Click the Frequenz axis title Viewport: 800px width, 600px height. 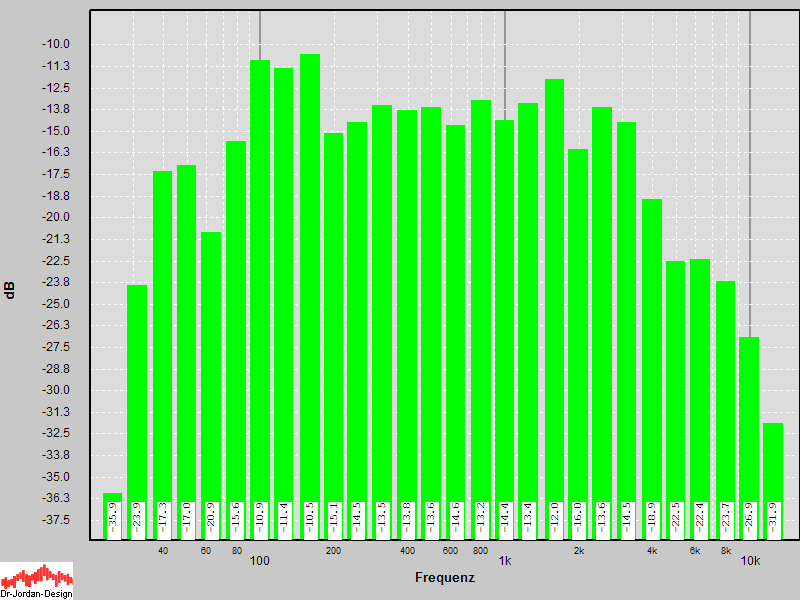point(444,578)
